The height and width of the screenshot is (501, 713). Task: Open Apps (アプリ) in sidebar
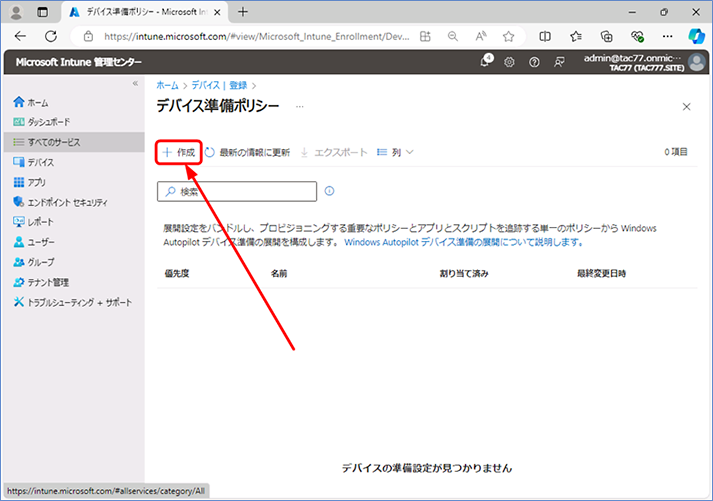point(30,182)
